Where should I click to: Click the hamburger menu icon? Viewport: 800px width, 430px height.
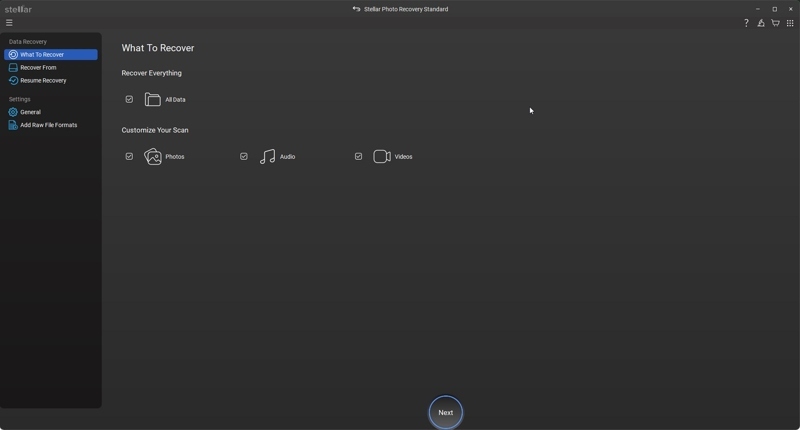click(x=9, y=23)
